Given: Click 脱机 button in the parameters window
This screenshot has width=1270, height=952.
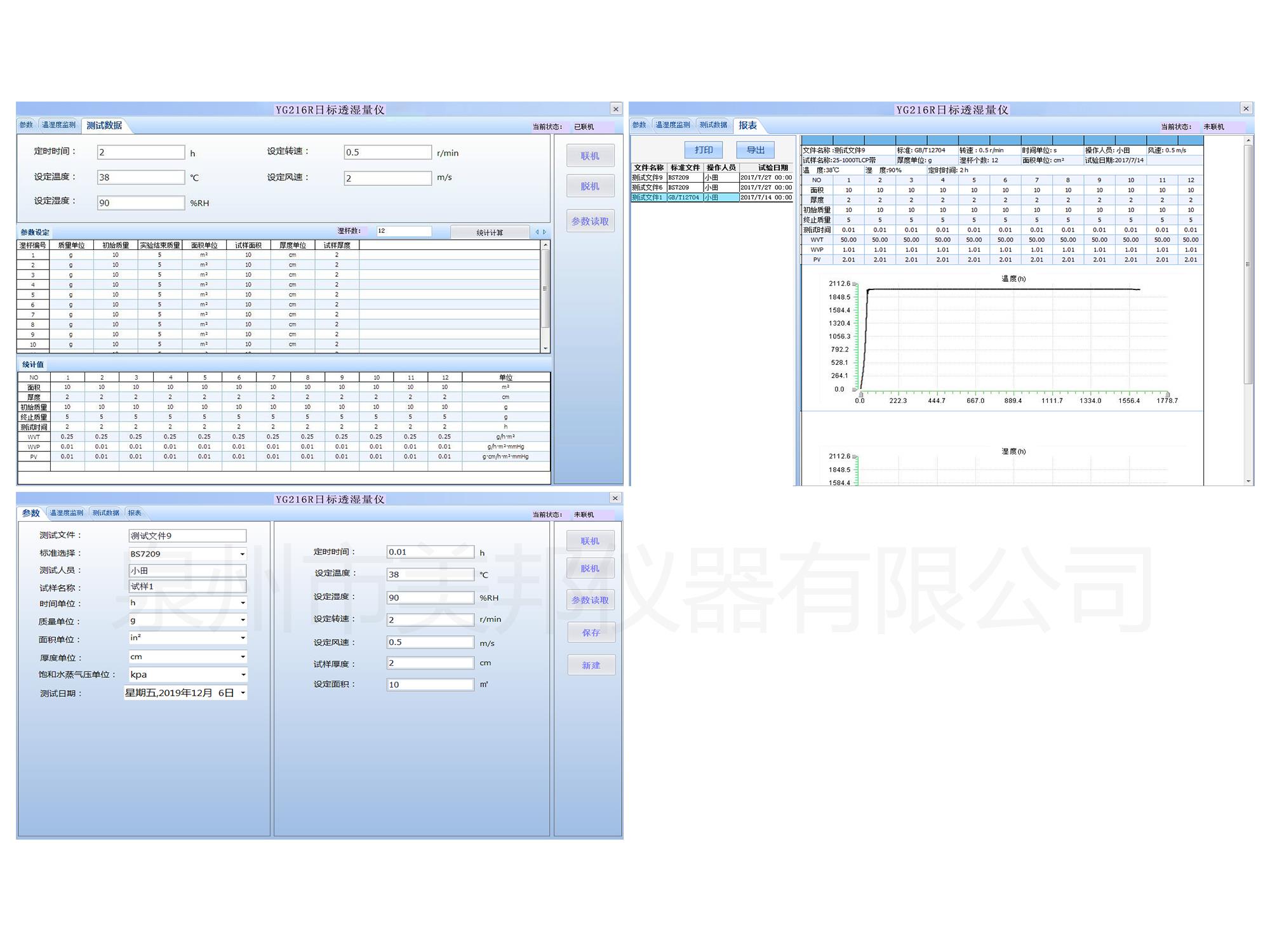Looking at the screenshot, I should point(590,569).
